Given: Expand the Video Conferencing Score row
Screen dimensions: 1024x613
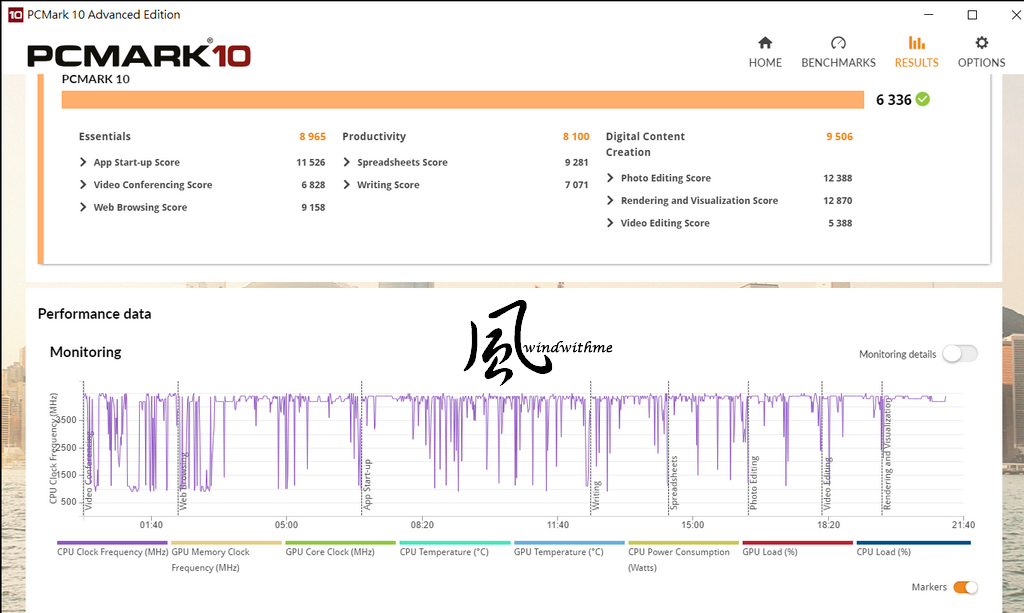Looking at the screenshot, I should pyautogui.click(x=83, y=185).
